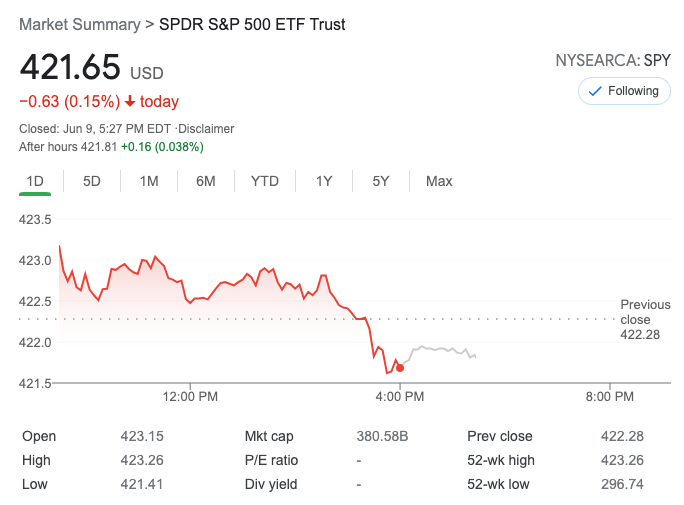Select the 1D time range tab
This screenshot has width=684, height=505.
(35, 181)
